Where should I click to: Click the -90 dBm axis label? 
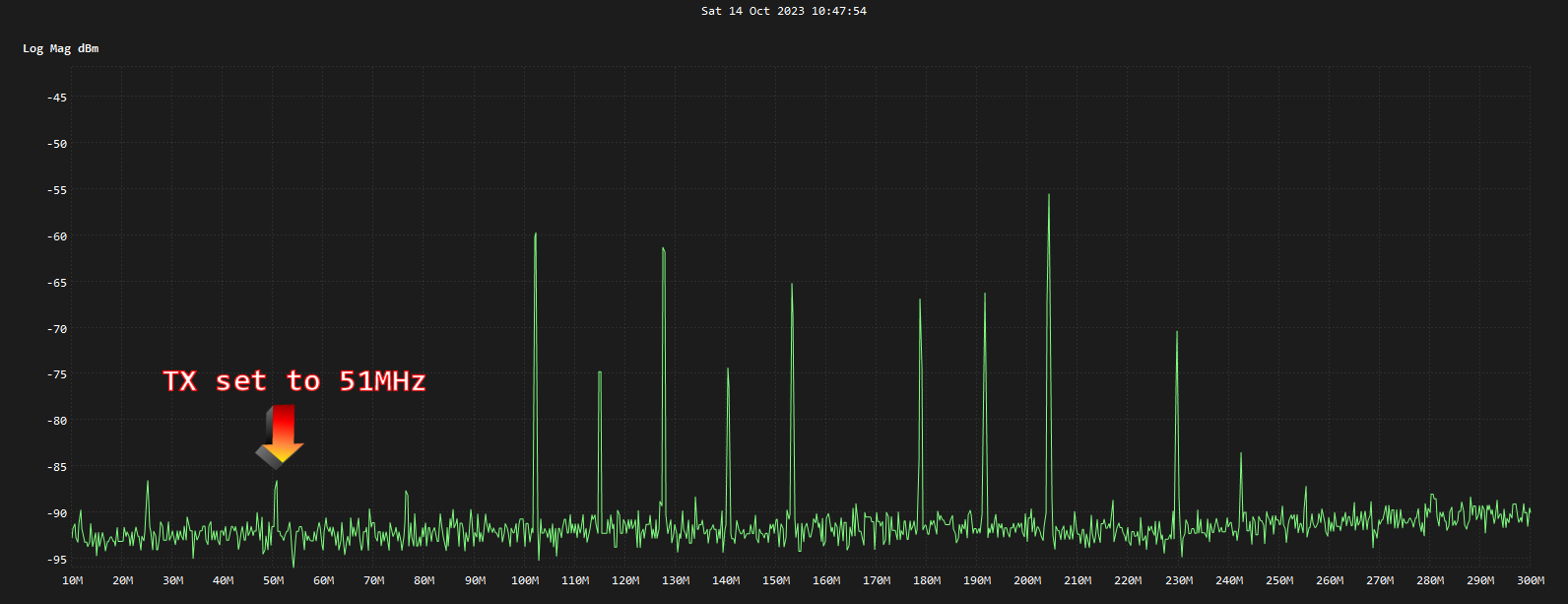(x=57, y=513)
